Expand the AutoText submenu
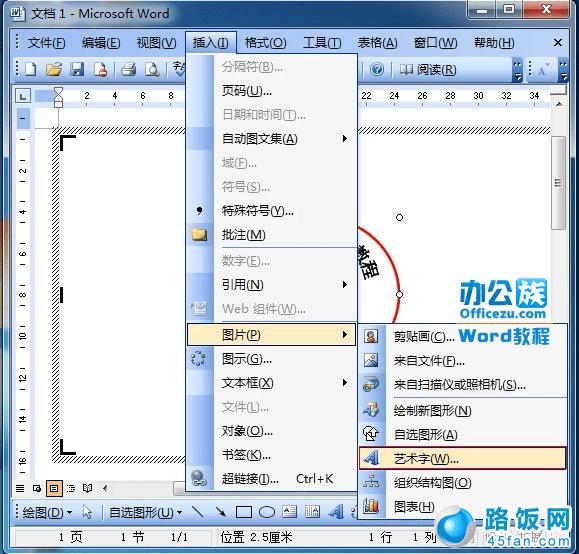Screen dimensions: 579x554 [x=271, y=139]
